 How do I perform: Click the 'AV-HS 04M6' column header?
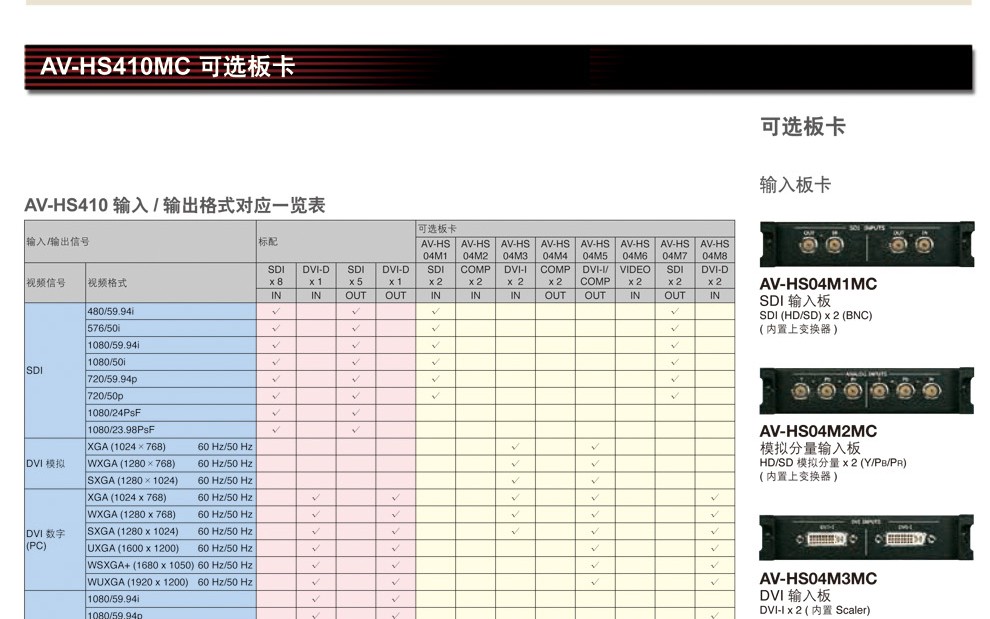tap(635, 249)
